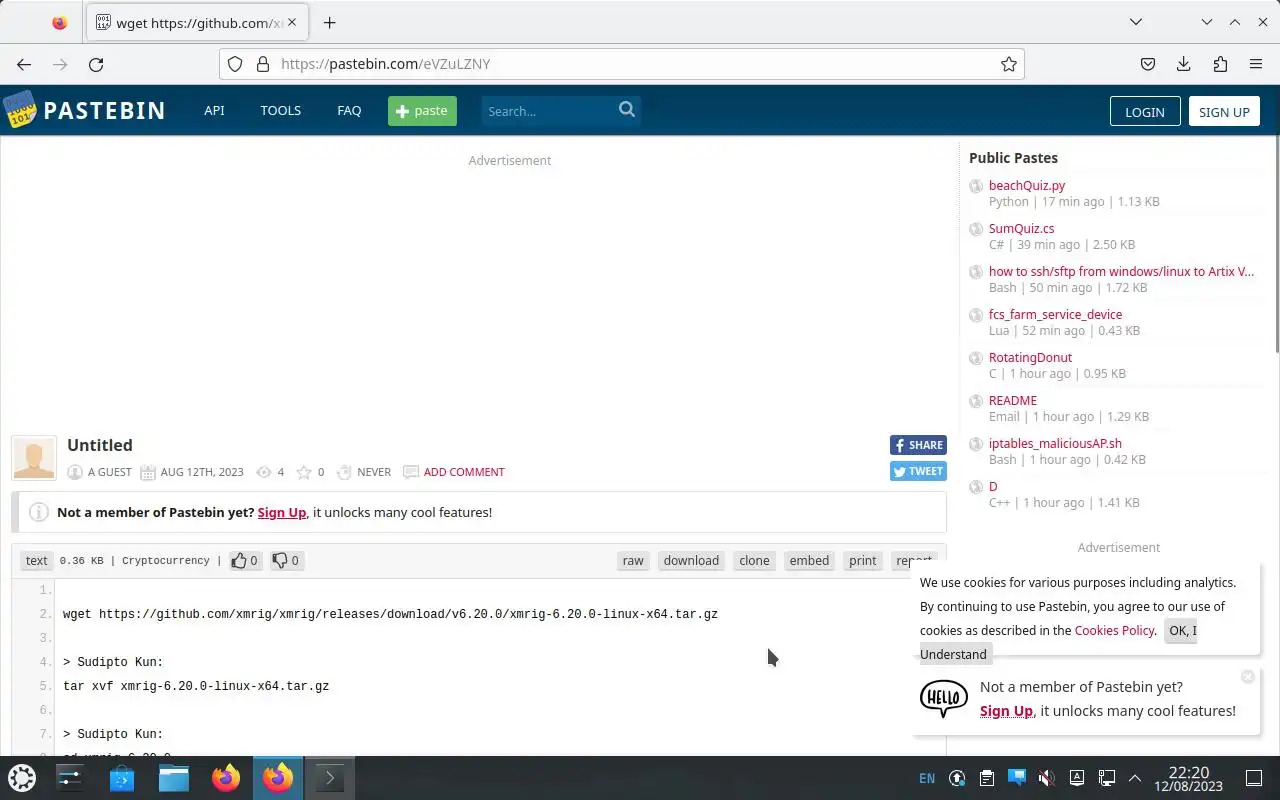Click the text syntax tag
The width and height of the screenshot is (1280, 800).
tap(36, 560)
